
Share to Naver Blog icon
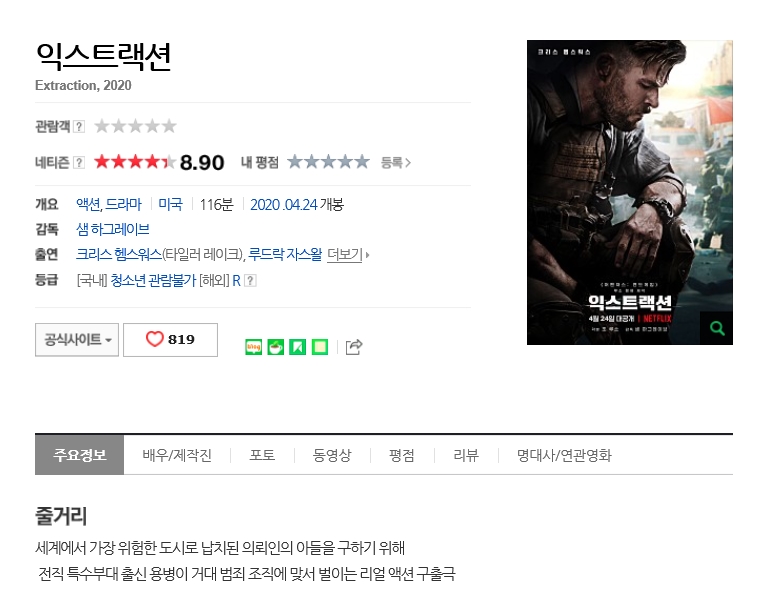pyautogui.click(x=253, y=347)
